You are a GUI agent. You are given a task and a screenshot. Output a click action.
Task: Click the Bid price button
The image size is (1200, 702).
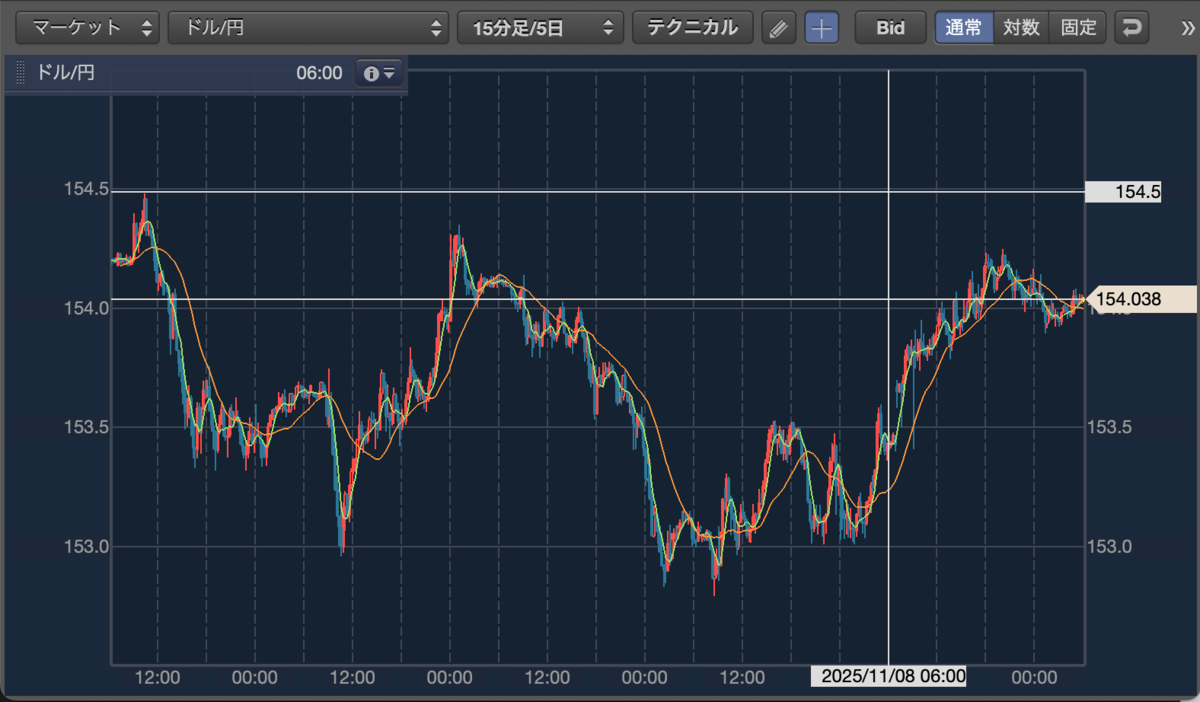pos(890,28)
